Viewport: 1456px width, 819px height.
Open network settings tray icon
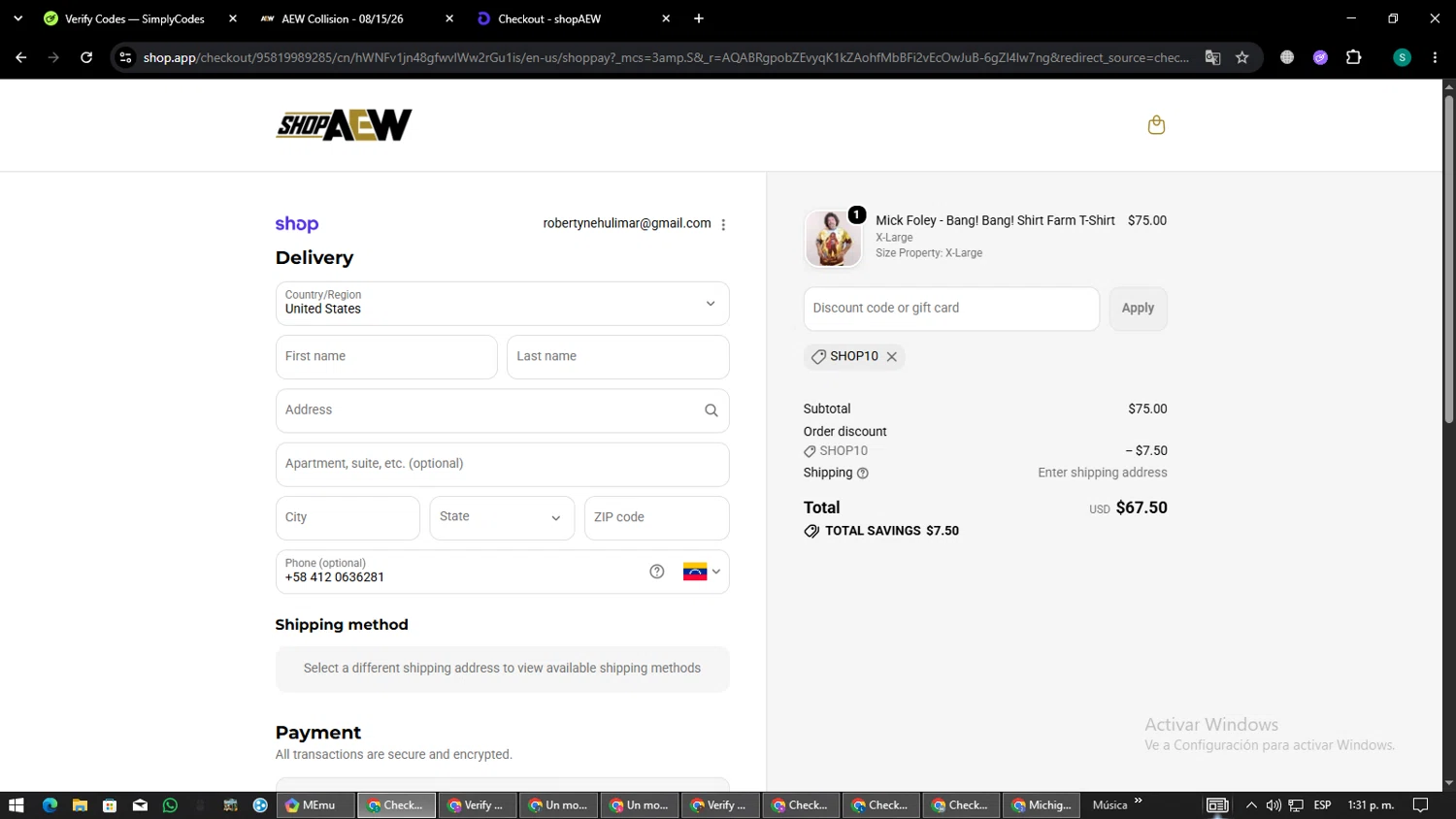(1296, 805)
